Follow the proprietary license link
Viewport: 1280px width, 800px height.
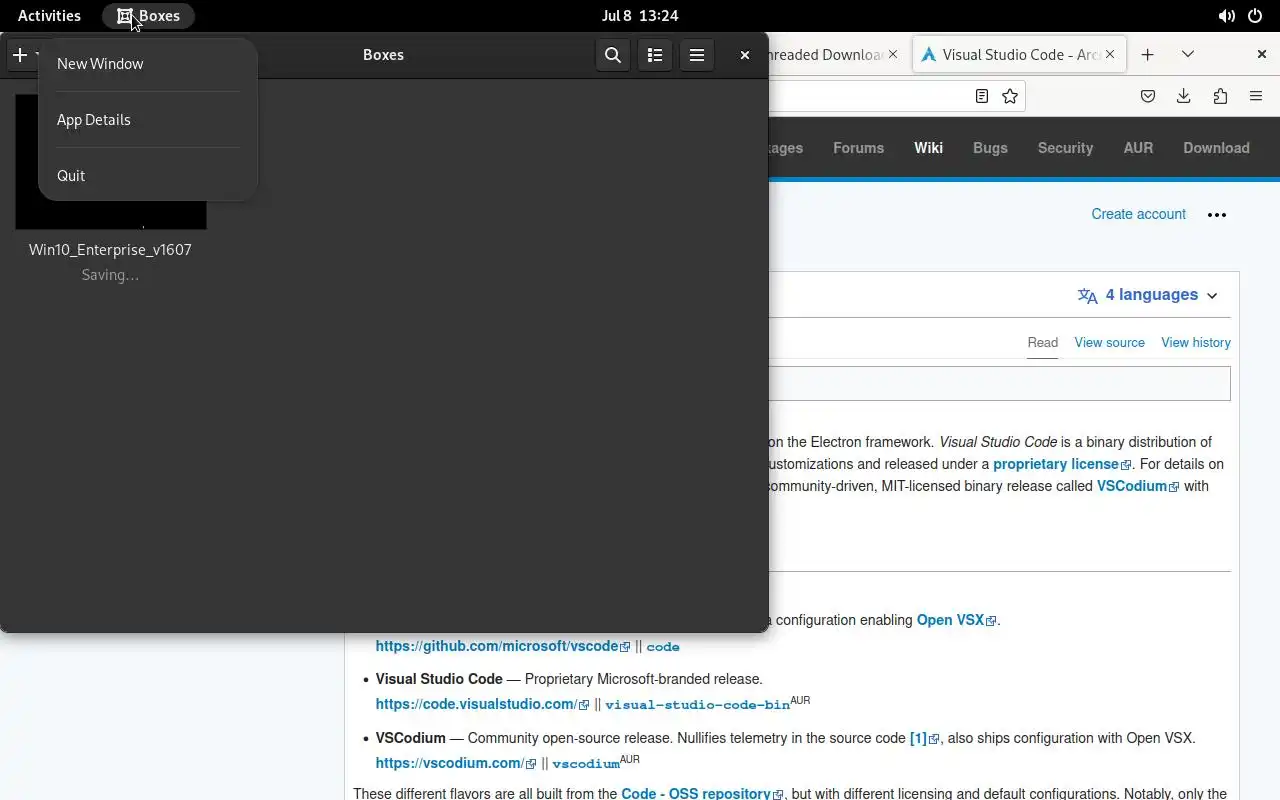coord(1062,464)
